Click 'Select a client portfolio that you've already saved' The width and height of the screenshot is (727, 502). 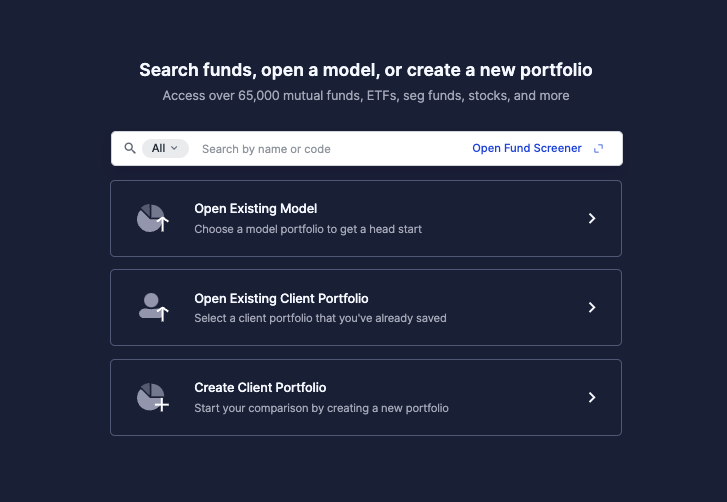[x=320, y=318]
